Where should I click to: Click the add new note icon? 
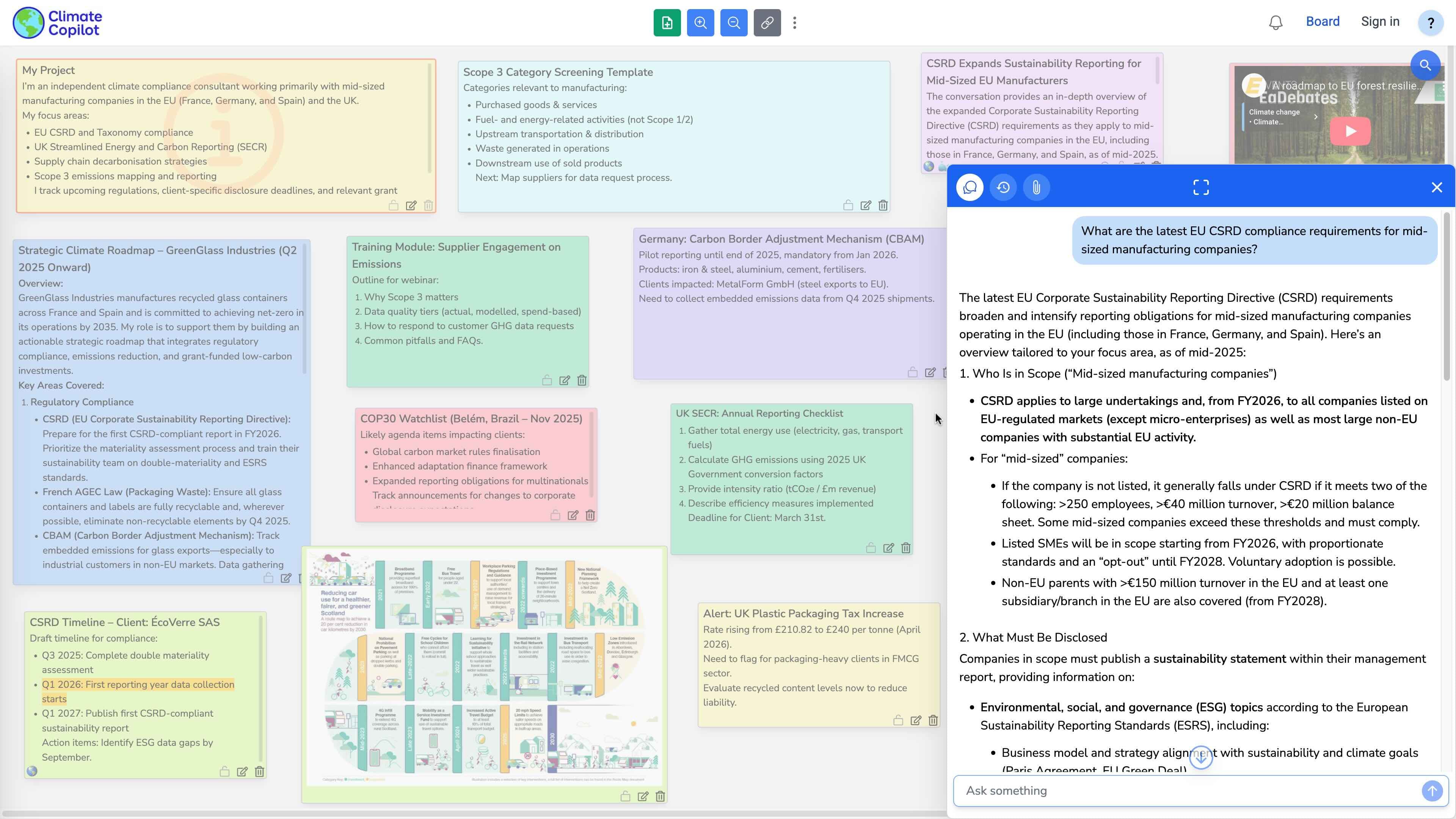tap(667, 23)
